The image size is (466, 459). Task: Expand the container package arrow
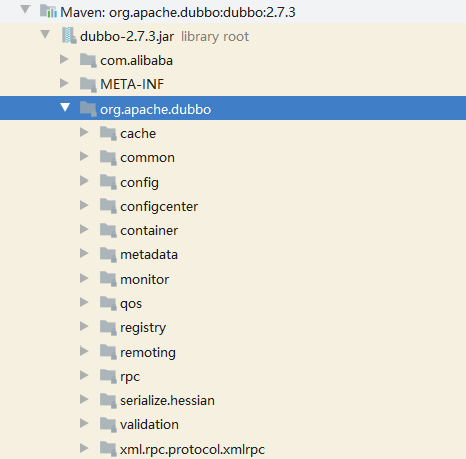[x=84, y=229]
